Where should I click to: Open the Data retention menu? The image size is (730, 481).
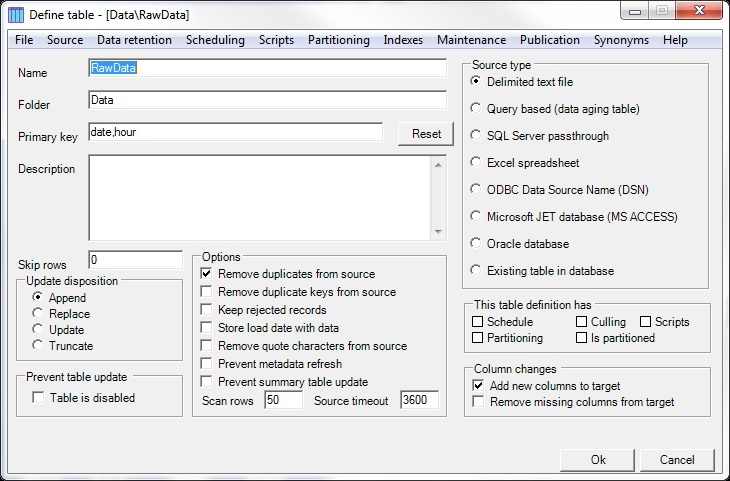coord(134,40)
